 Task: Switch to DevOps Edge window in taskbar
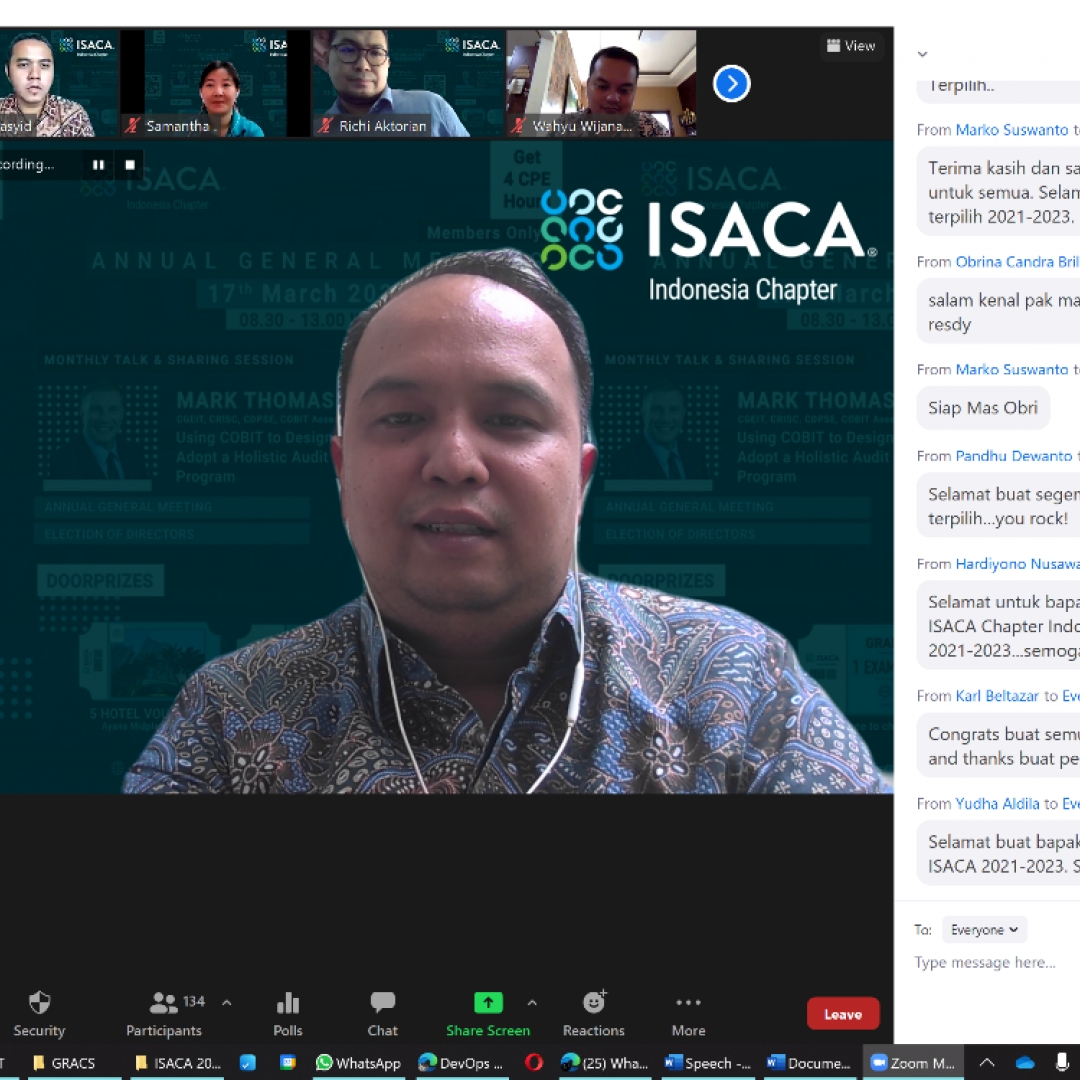(x=461, y=1063)
